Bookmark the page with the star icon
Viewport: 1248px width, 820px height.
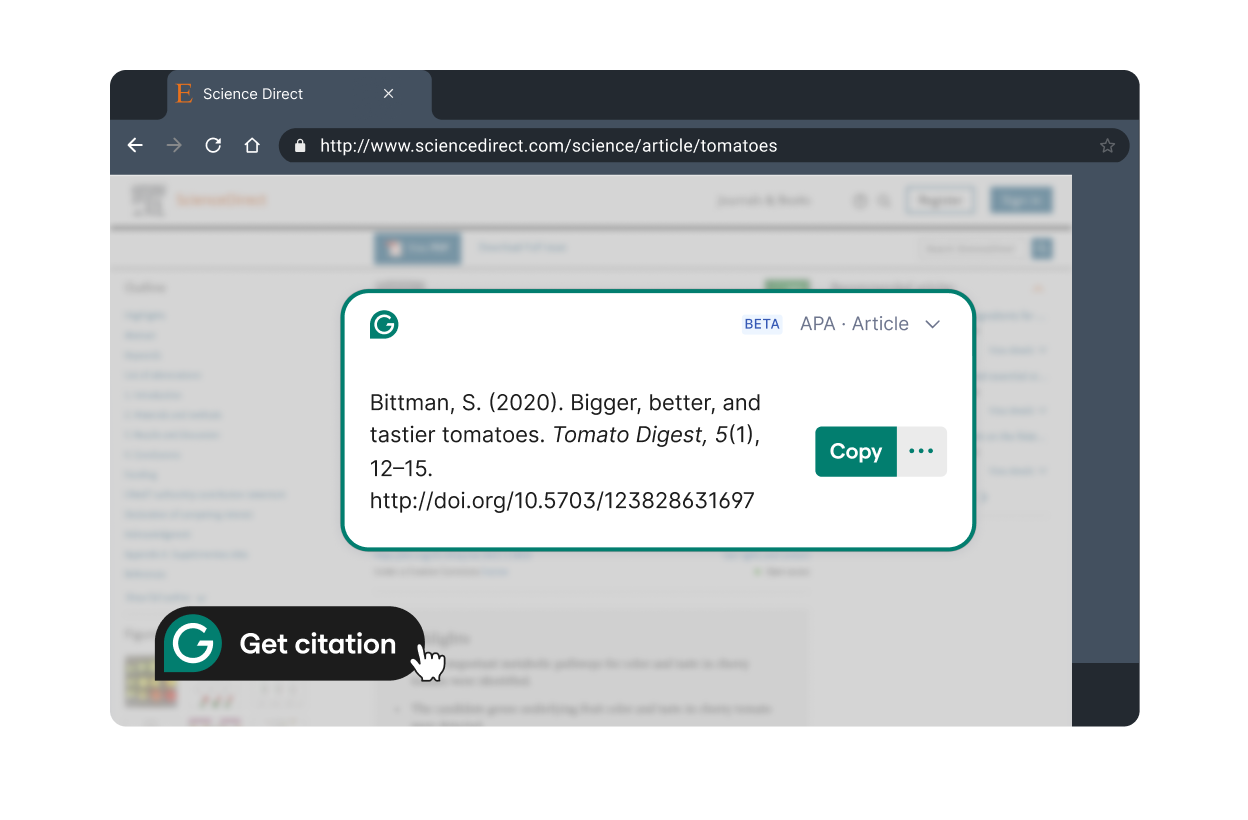pos(1107,146)
